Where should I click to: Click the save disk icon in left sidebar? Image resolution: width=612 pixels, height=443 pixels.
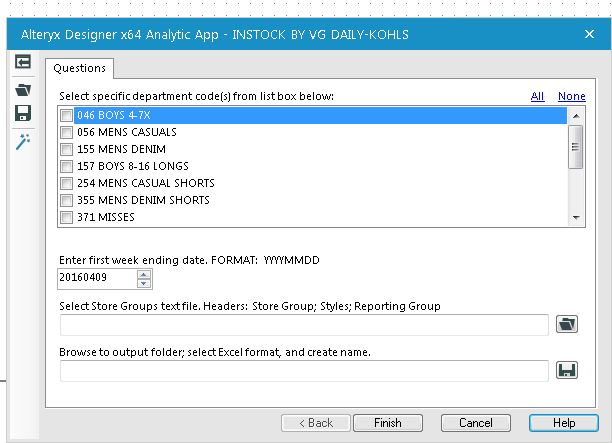tap(22, 115)
